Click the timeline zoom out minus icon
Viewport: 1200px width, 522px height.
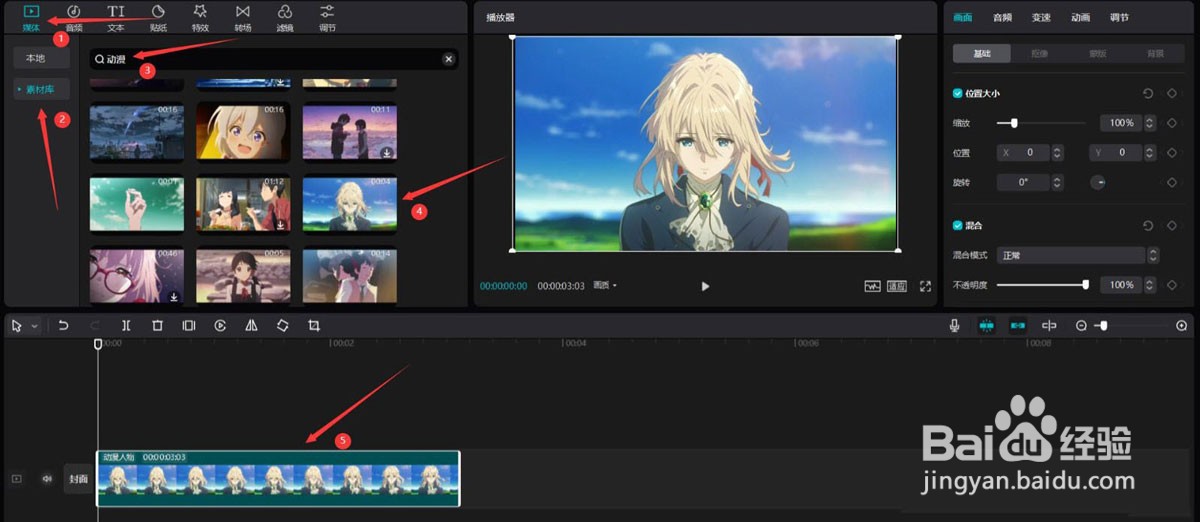(x=1081, y=326)
